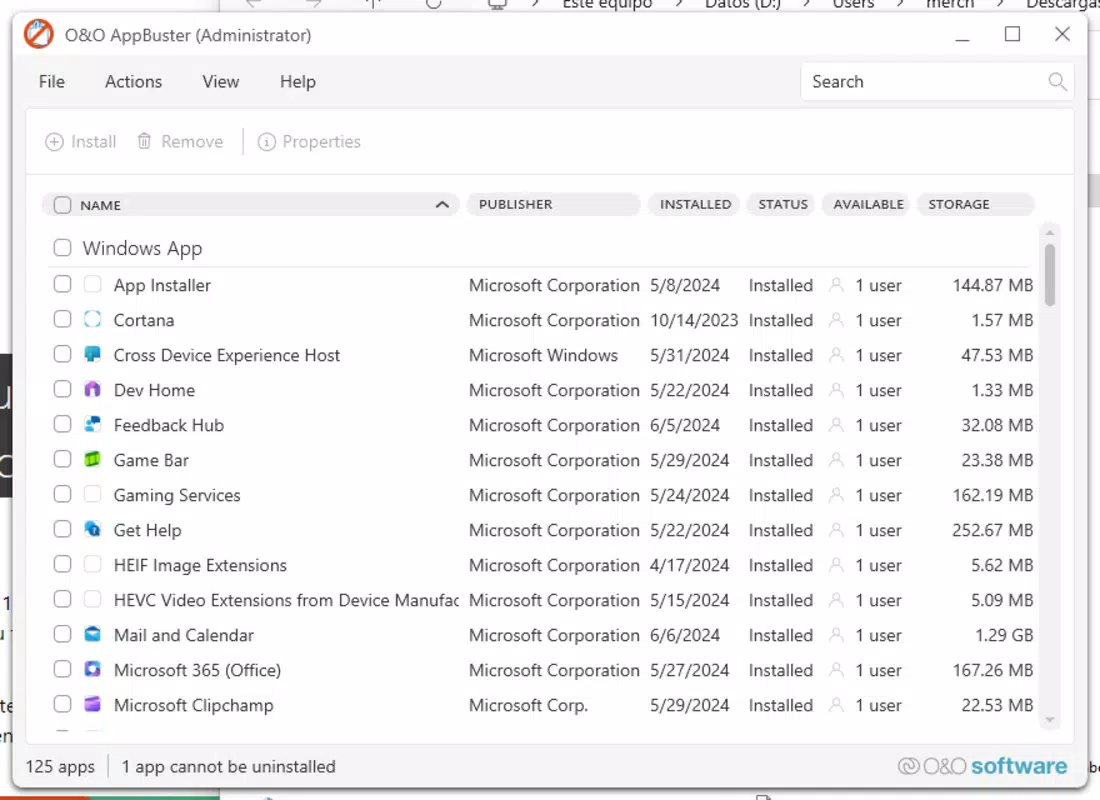
Task: Tick the Game Bar checkbox
Action: [62, 460]
